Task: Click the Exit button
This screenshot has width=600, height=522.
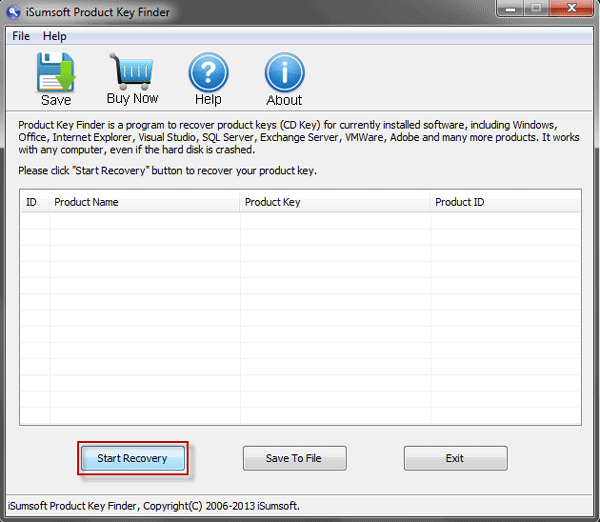Action: click(x=456, y=458)
